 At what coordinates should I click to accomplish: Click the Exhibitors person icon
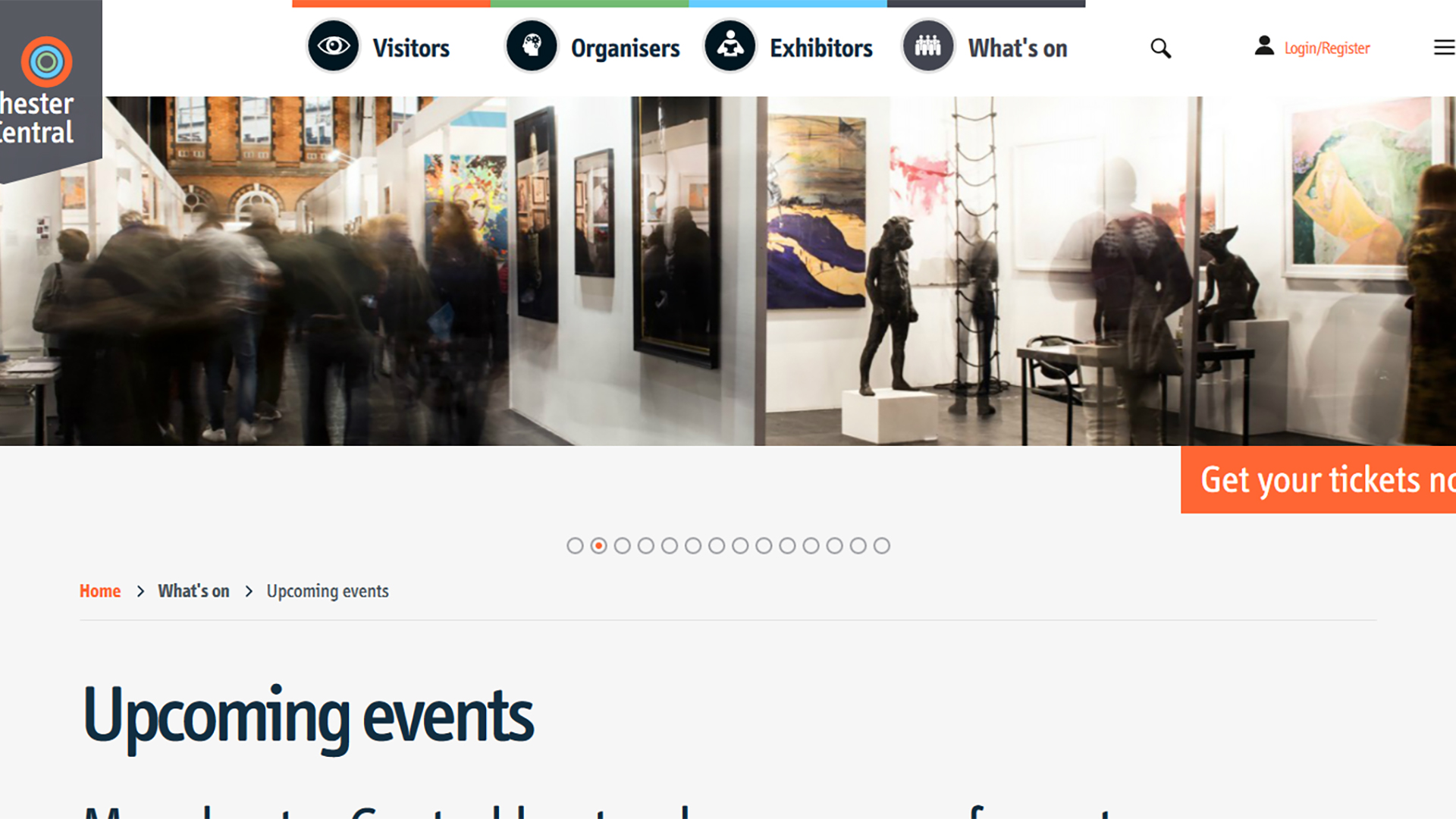tap(730, 46)
